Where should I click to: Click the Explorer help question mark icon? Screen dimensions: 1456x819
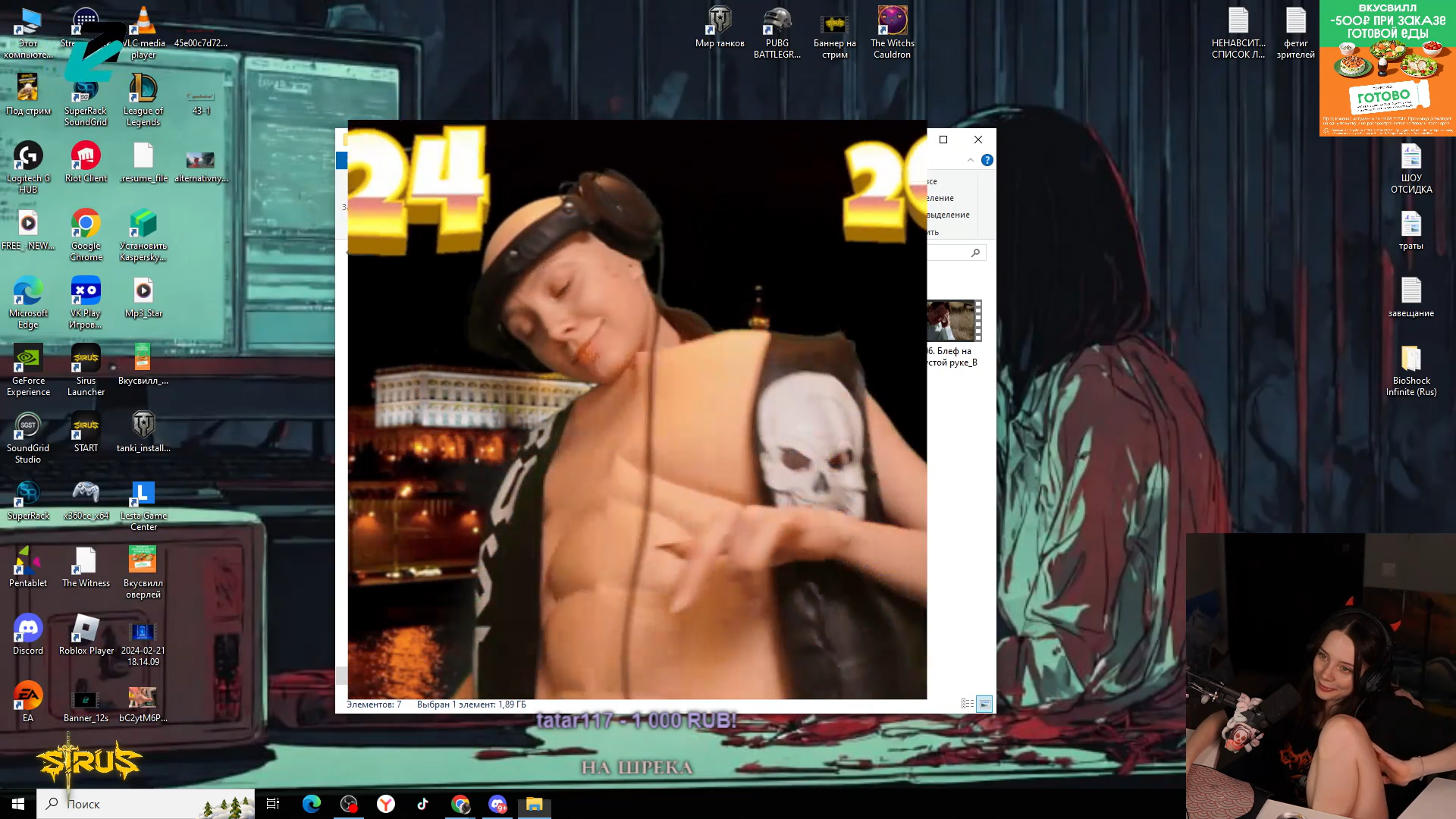(x=987, y=160)
